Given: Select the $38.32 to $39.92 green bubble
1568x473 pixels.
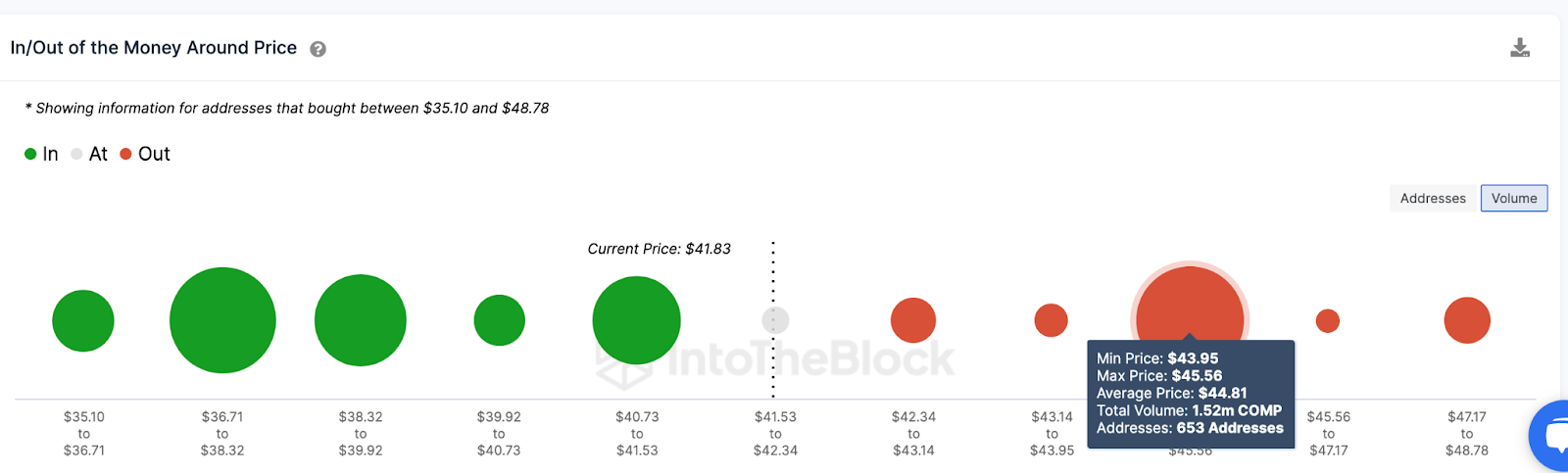Looking at the screenshot, I should click(x=361, y=320).
